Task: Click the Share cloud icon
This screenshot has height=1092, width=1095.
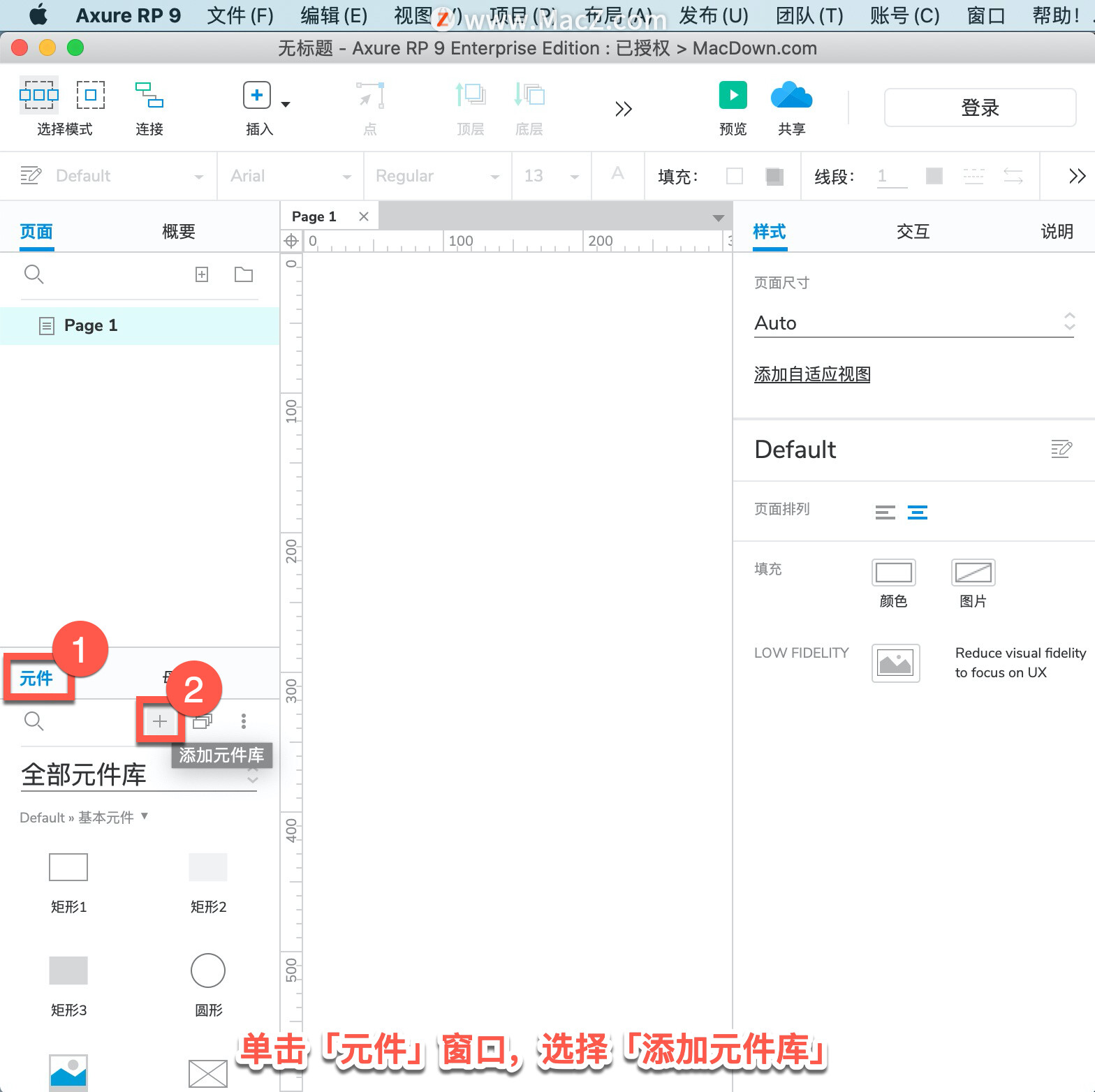Action: [791, 95]
